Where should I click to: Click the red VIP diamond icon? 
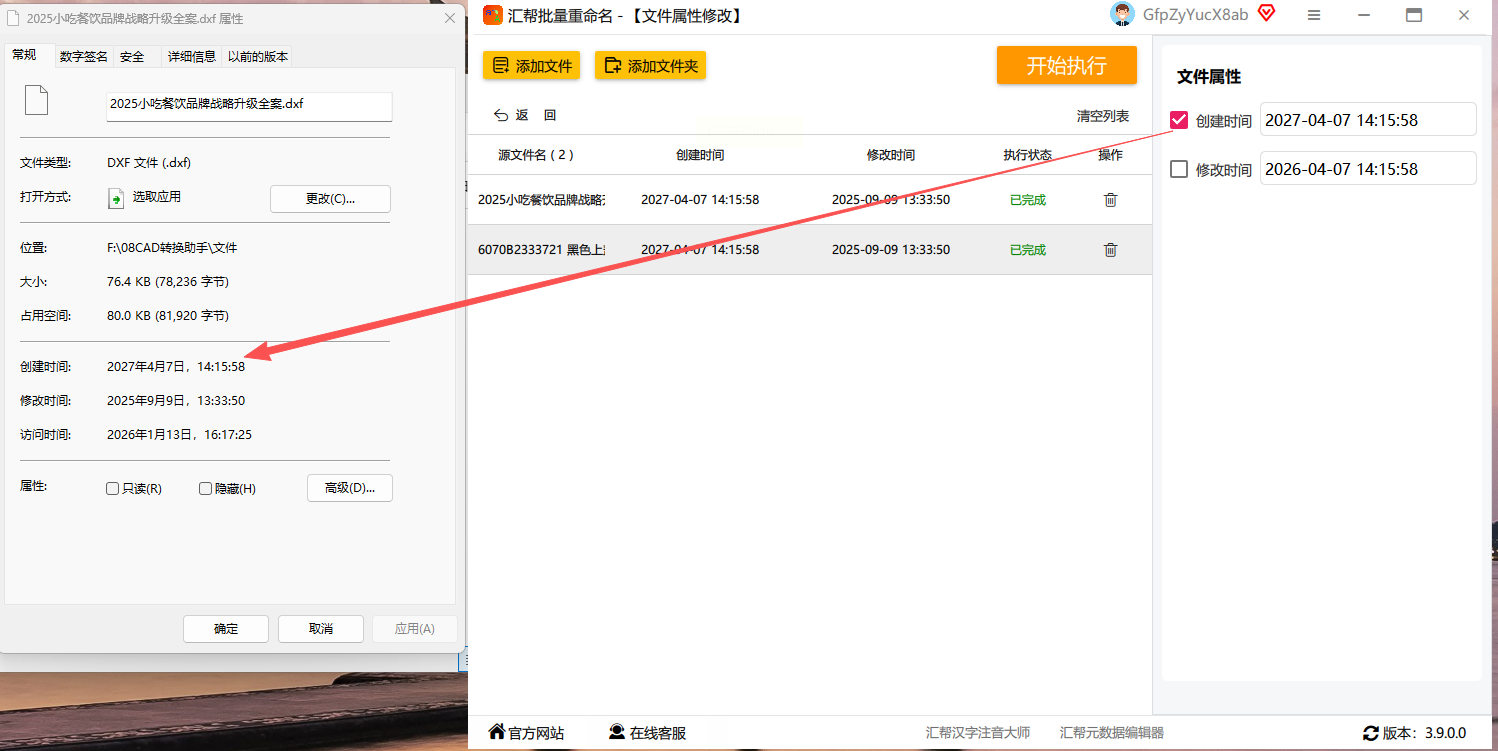click(1266, 13)
